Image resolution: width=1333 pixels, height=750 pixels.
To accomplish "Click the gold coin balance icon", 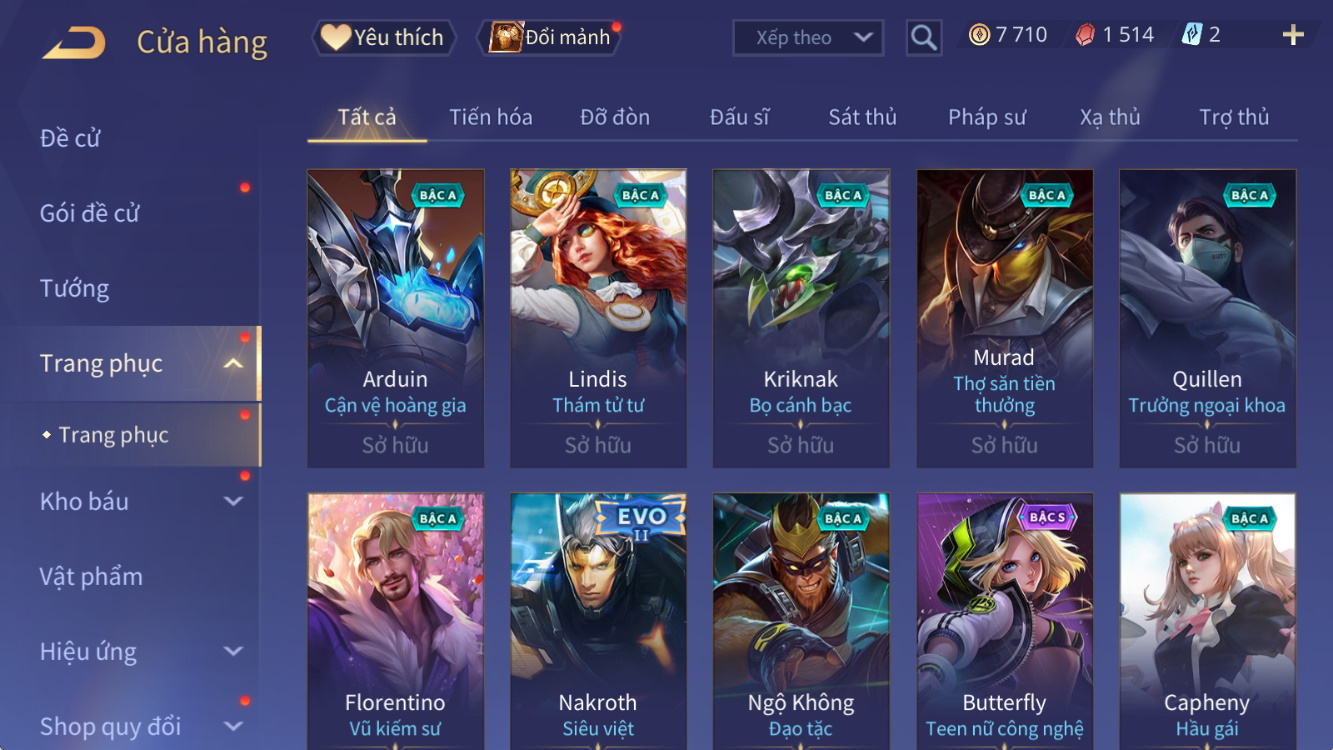I will pyautogui.click(x=980, y=35).
